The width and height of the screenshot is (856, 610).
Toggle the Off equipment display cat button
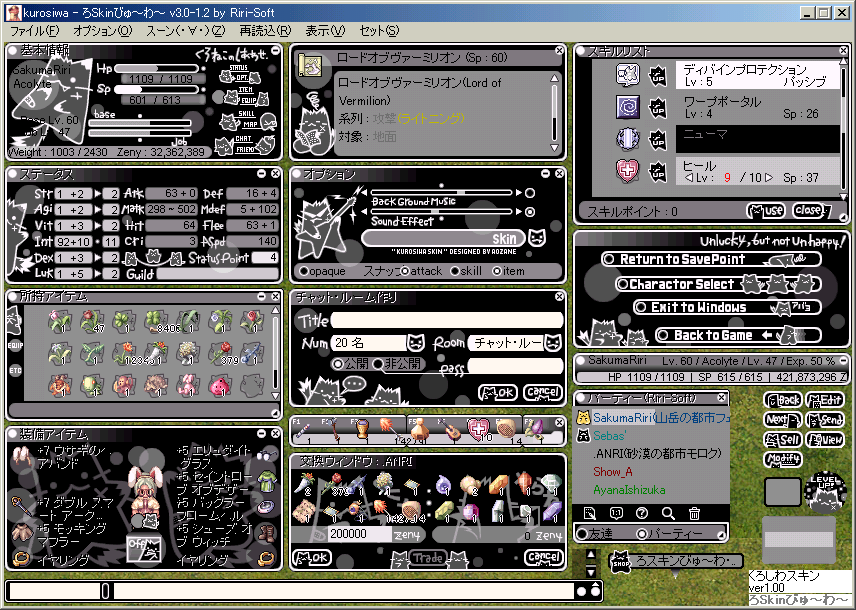pos(144,548)
